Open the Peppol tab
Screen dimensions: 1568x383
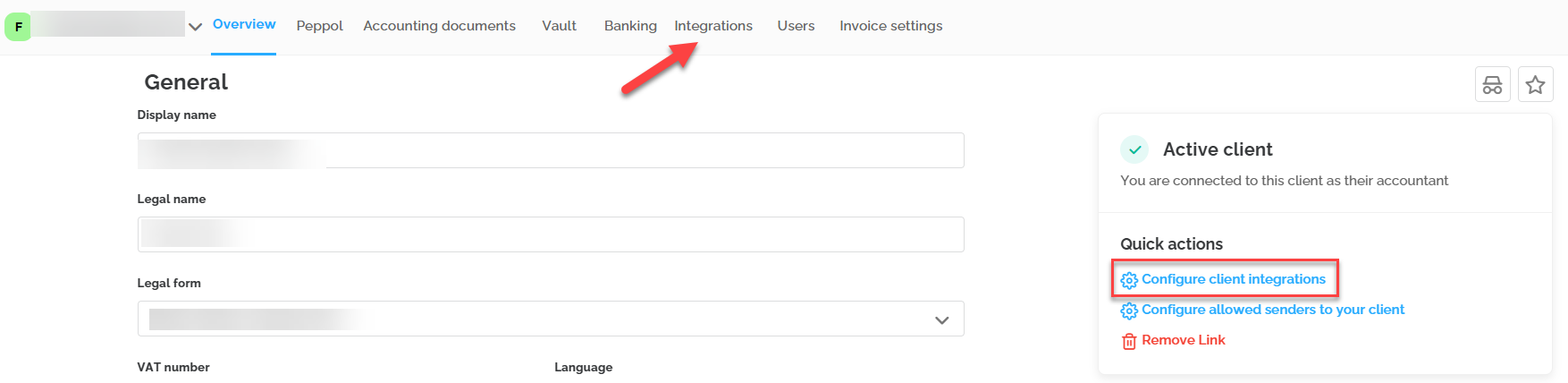point(319,26)
